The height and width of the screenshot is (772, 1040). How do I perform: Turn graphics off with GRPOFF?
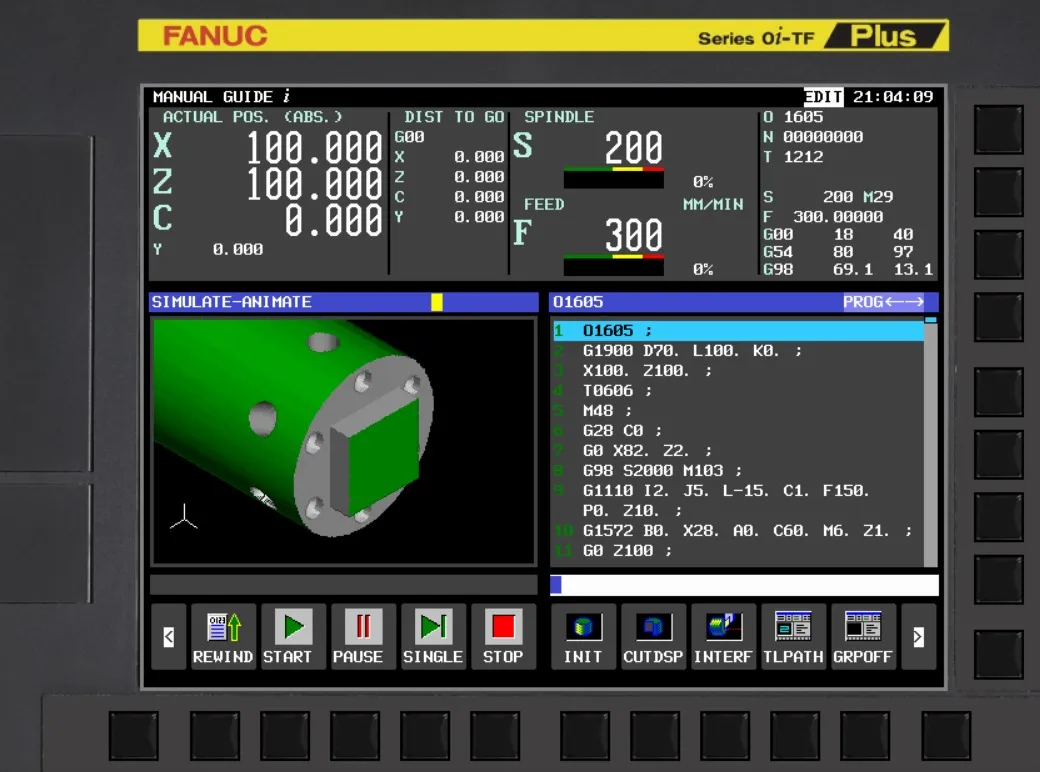(863, 636)
